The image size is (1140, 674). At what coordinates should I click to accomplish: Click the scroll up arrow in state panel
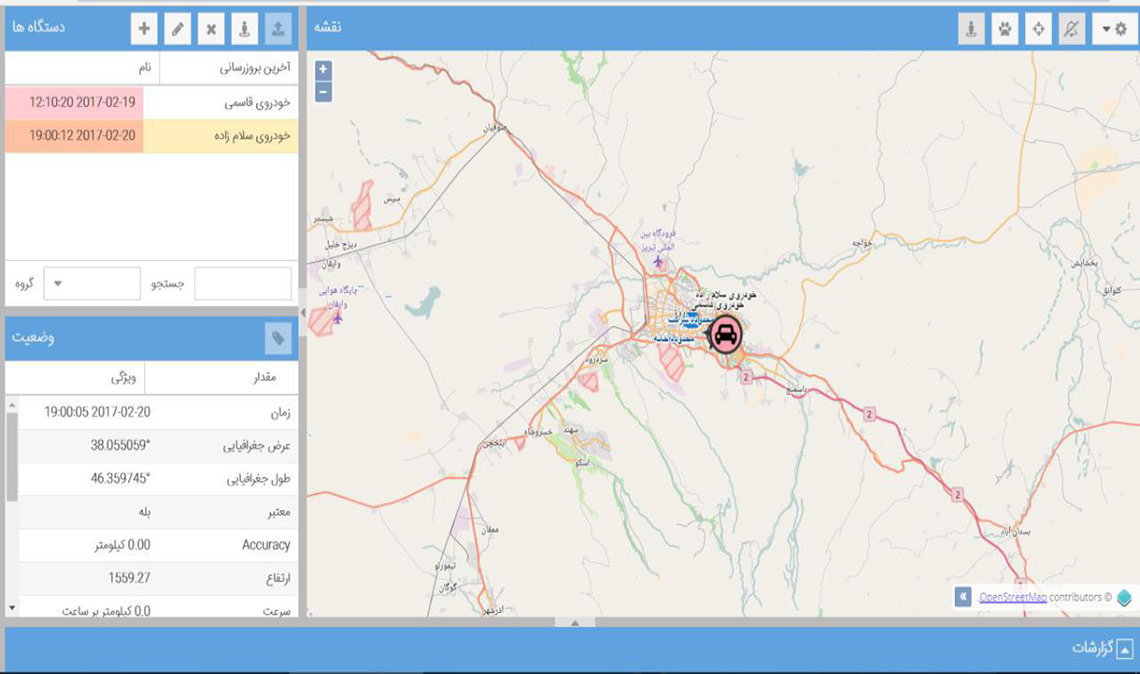point(12,404)
